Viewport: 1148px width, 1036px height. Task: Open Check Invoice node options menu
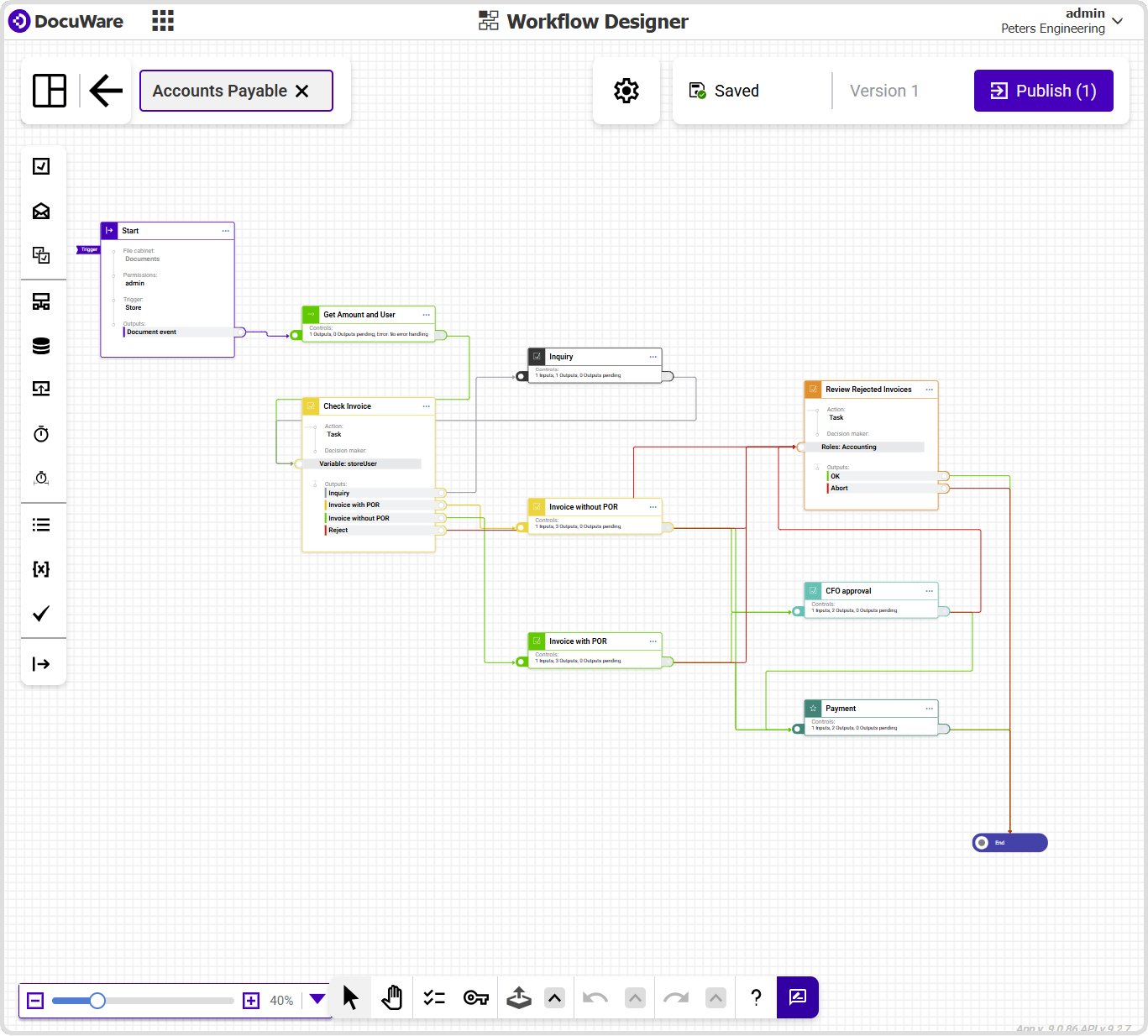pos(427,406)
